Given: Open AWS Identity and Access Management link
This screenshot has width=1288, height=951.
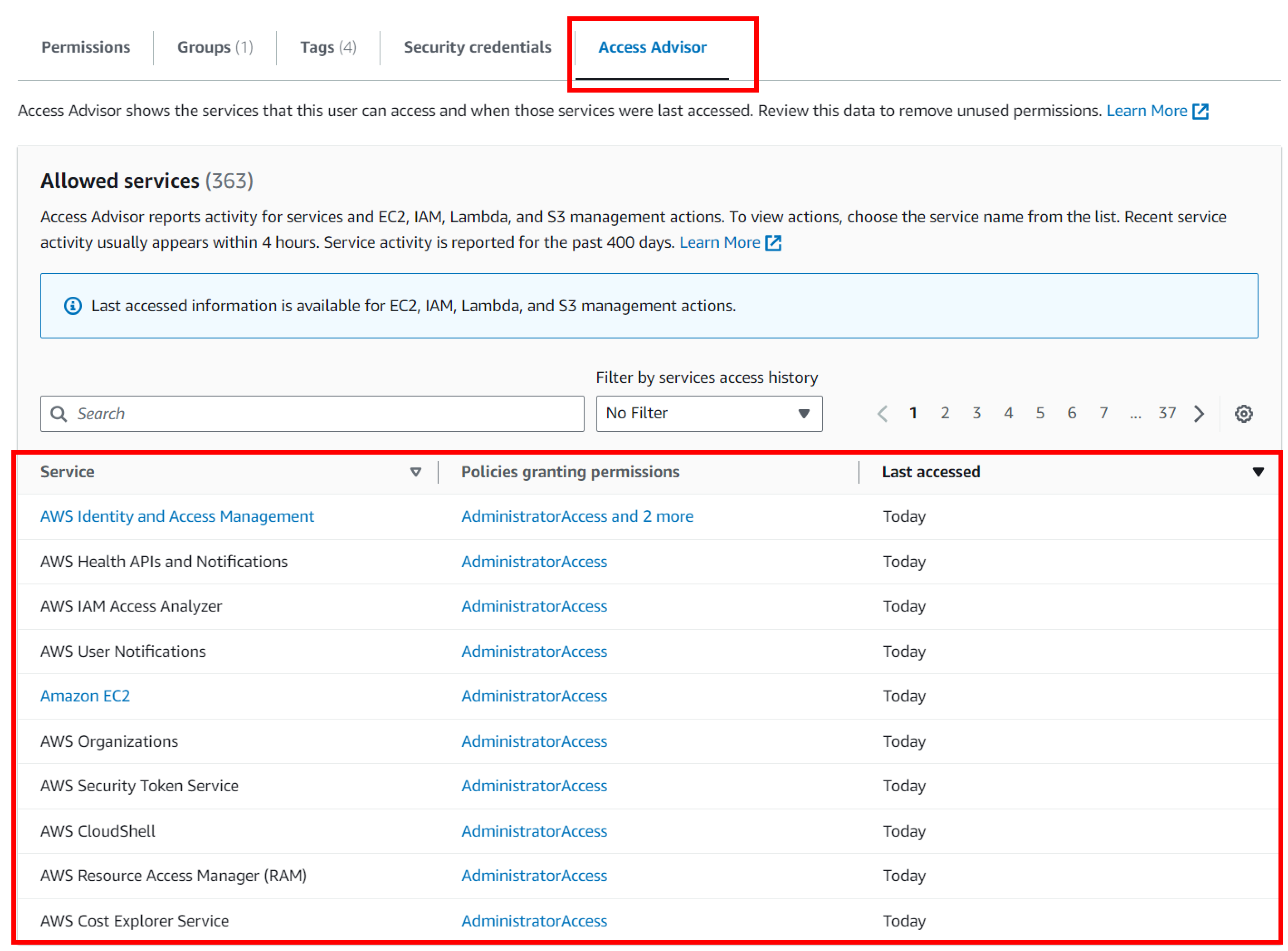Looking at the screenshot, I should pyautogui.click(x=177, y=516).
